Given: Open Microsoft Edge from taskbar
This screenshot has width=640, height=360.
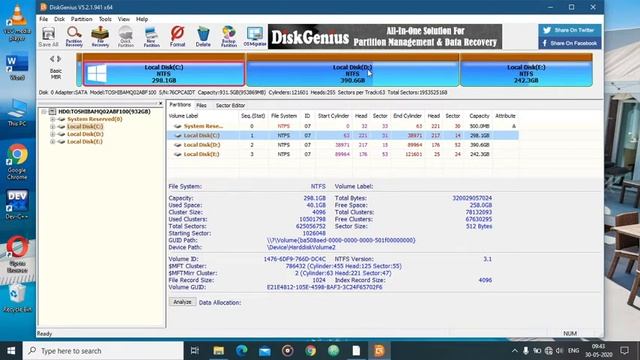Looking at the screenshot, I should click(x=242, y=351).
